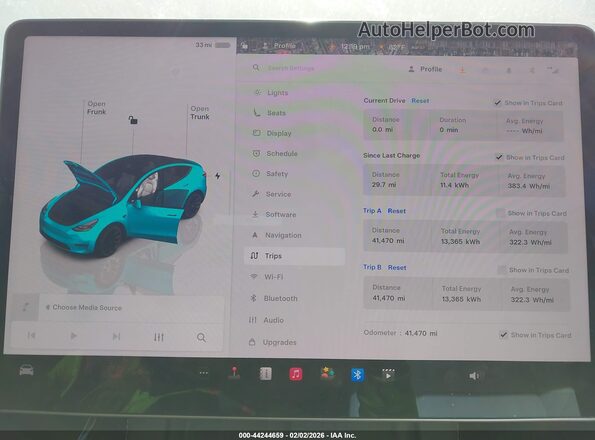
Task: Tap the unlock padlock icon above car
Action: tap(133, 120)
